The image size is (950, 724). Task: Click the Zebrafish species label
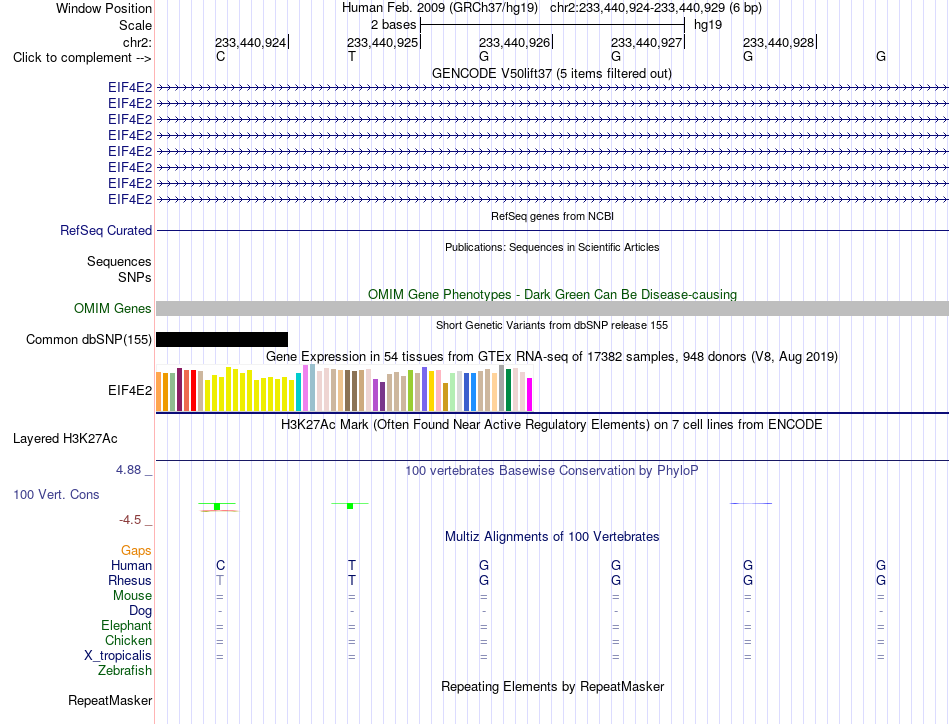(x=125, y=670)
